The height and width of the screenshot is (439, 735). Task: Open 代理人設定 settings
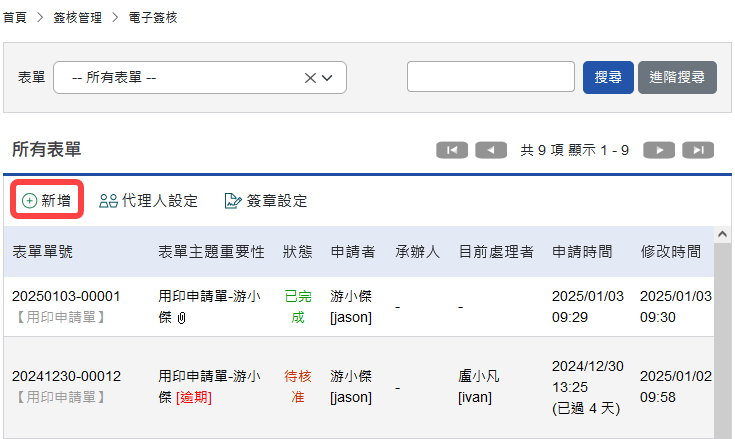(148, 201)
